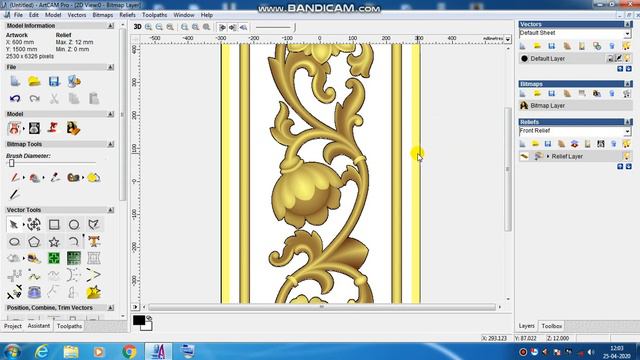Screen dimensions: 640x360
Task: Click the yellow star vector tool icon
Action: coord(93,292)
